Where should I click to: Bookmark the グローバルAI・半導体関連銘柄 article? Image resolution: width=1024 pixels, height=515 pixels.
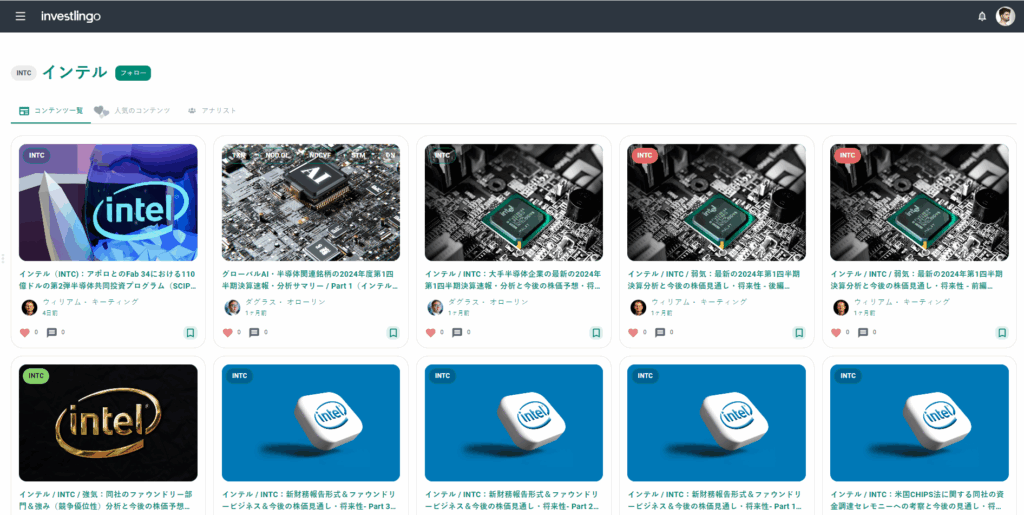tap(393, 333)
